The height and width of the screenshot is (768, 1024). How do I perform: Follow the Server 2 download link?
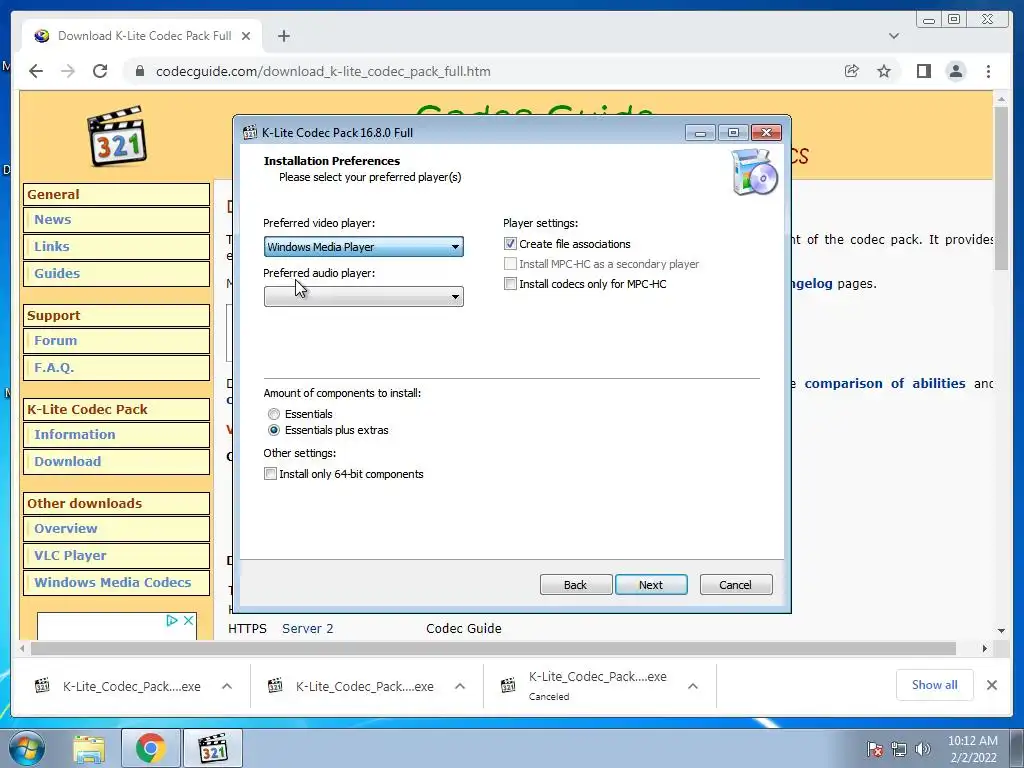point(308,628)
